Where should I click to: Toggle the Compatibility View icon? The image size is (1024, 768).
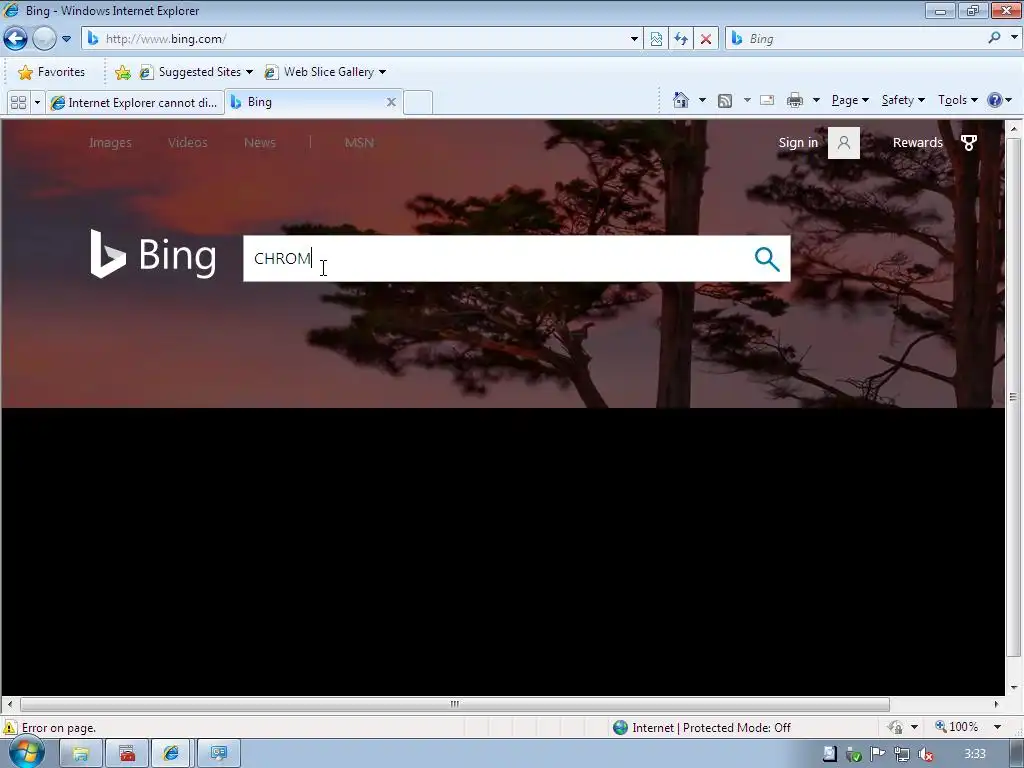656,39
